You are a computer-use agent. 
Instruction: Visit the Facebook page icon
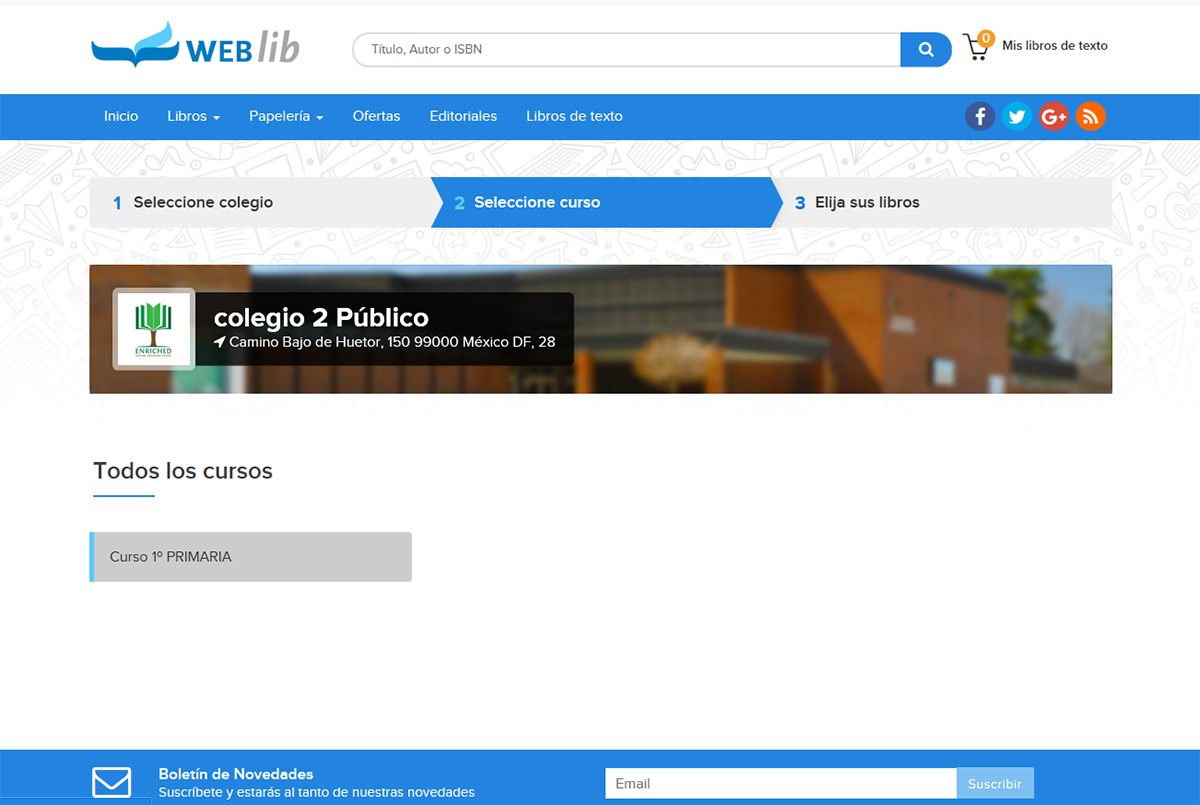point(980,117)
